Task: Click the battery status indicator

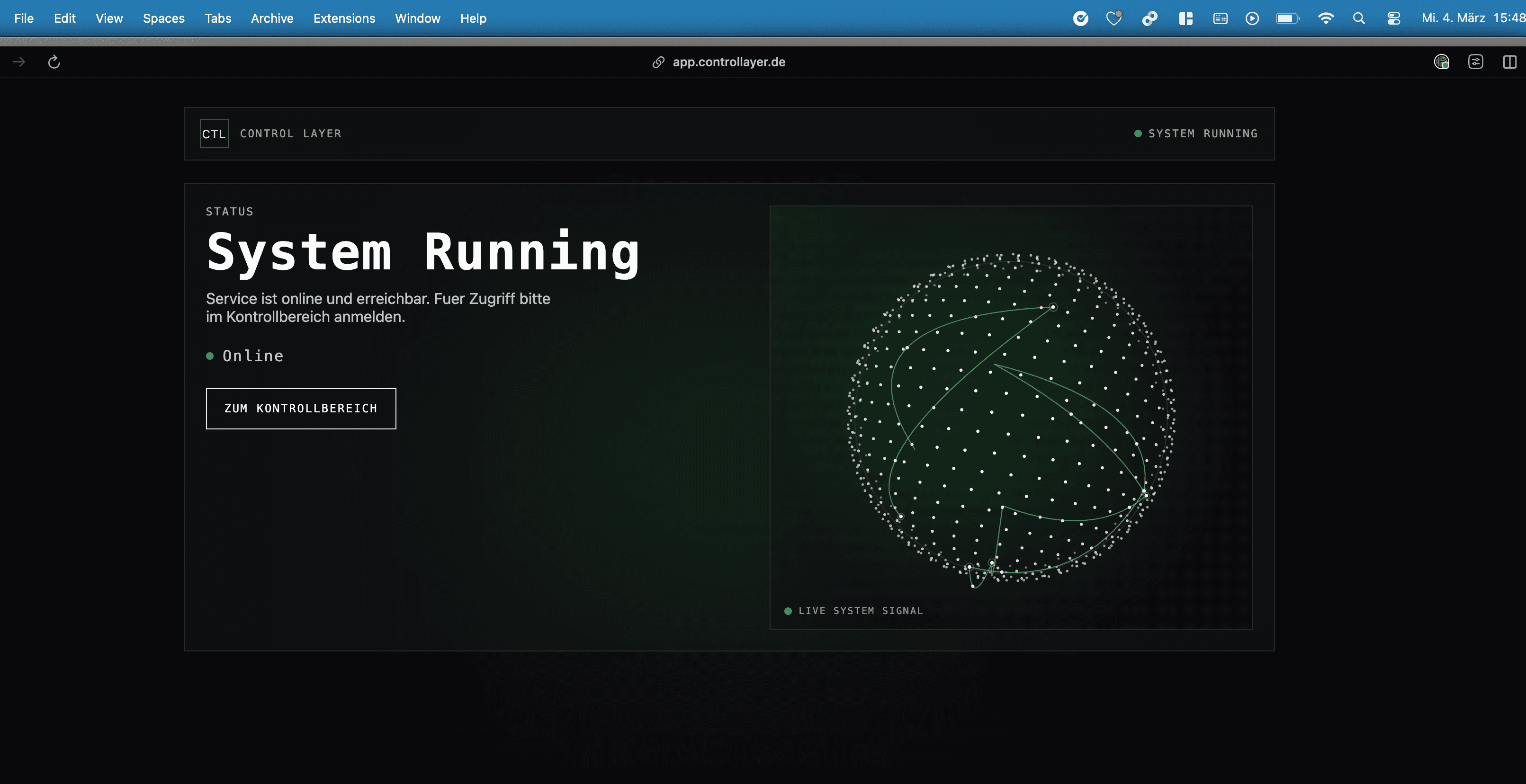Action: (x=1287, y=18)
